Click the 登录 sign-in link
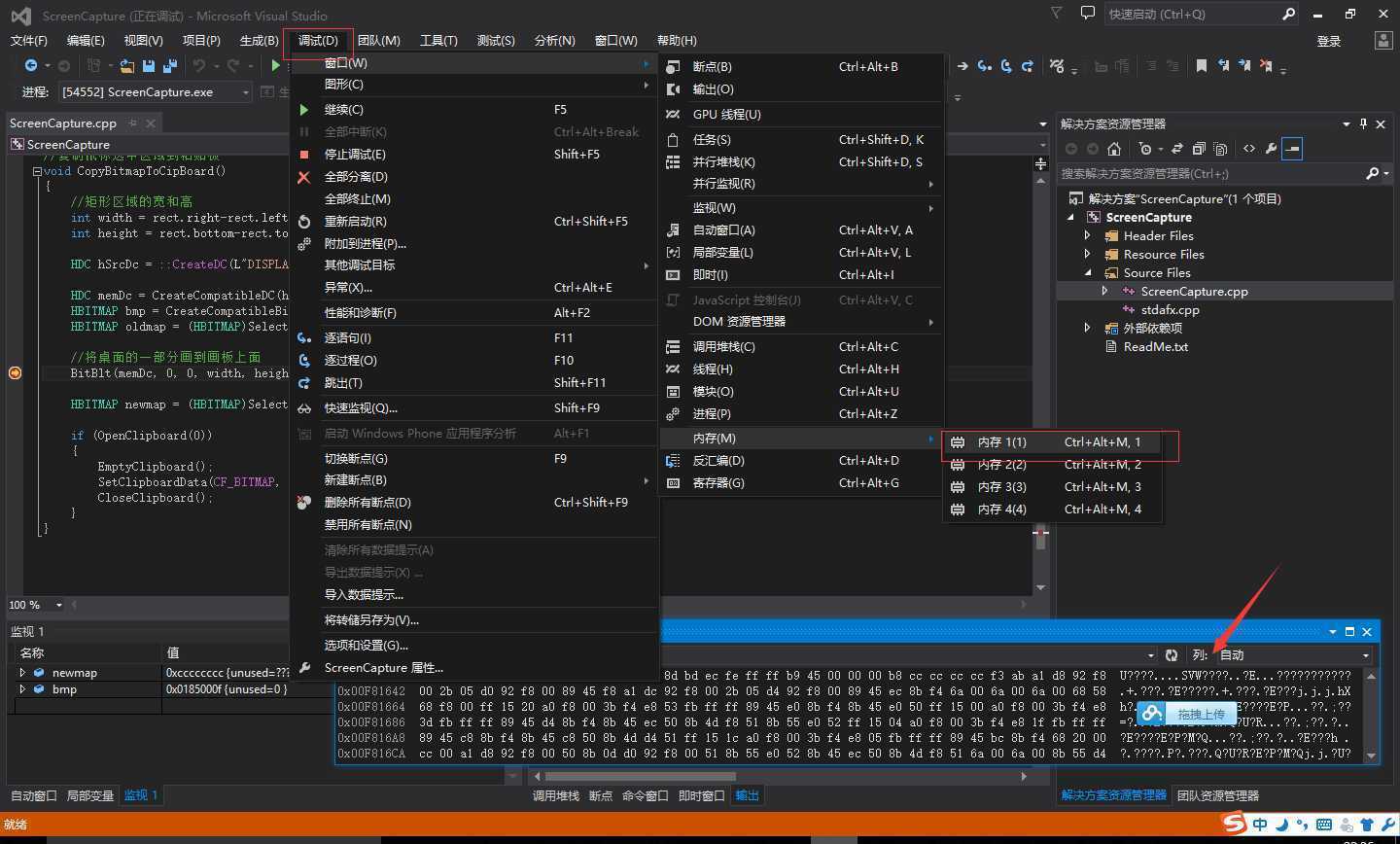This screenshot has width=1400, height=844. 1329,41
